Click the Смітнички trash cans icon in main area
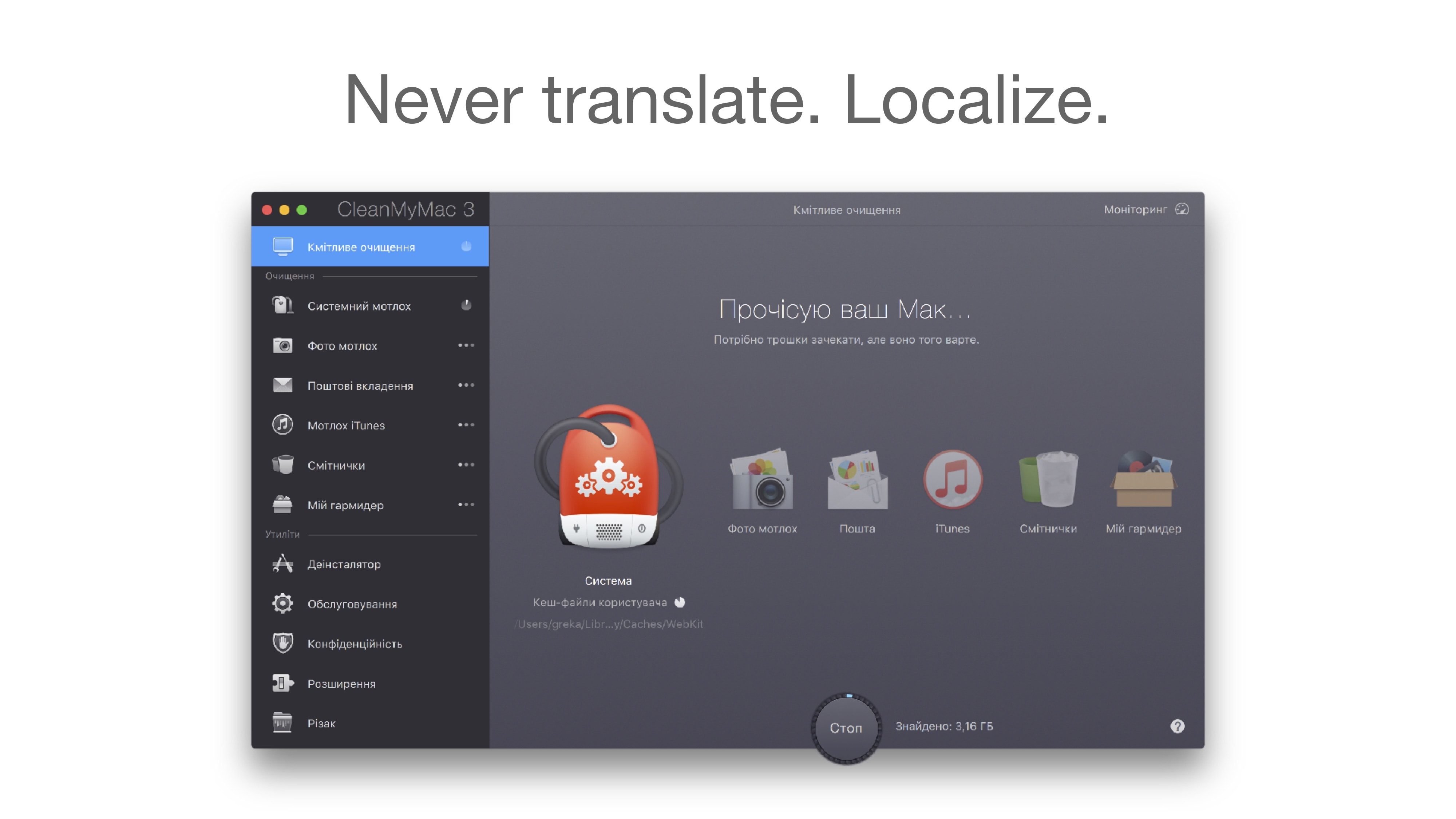Screen dimensions: 1456x819 click(1048, 479)
